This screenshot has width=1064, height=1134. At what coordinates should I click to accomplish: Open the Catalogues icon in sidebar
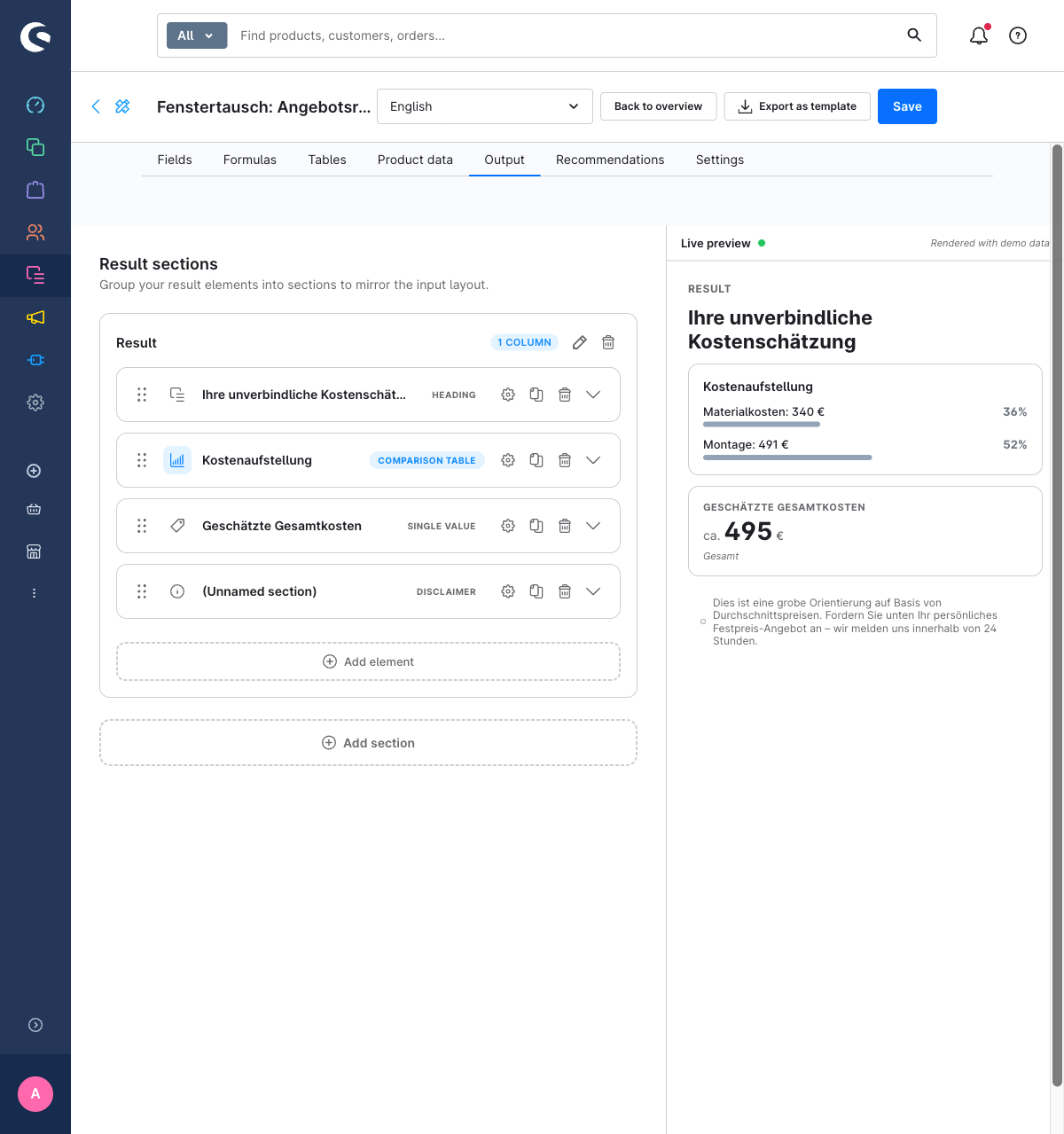click(x=35, y=147)
